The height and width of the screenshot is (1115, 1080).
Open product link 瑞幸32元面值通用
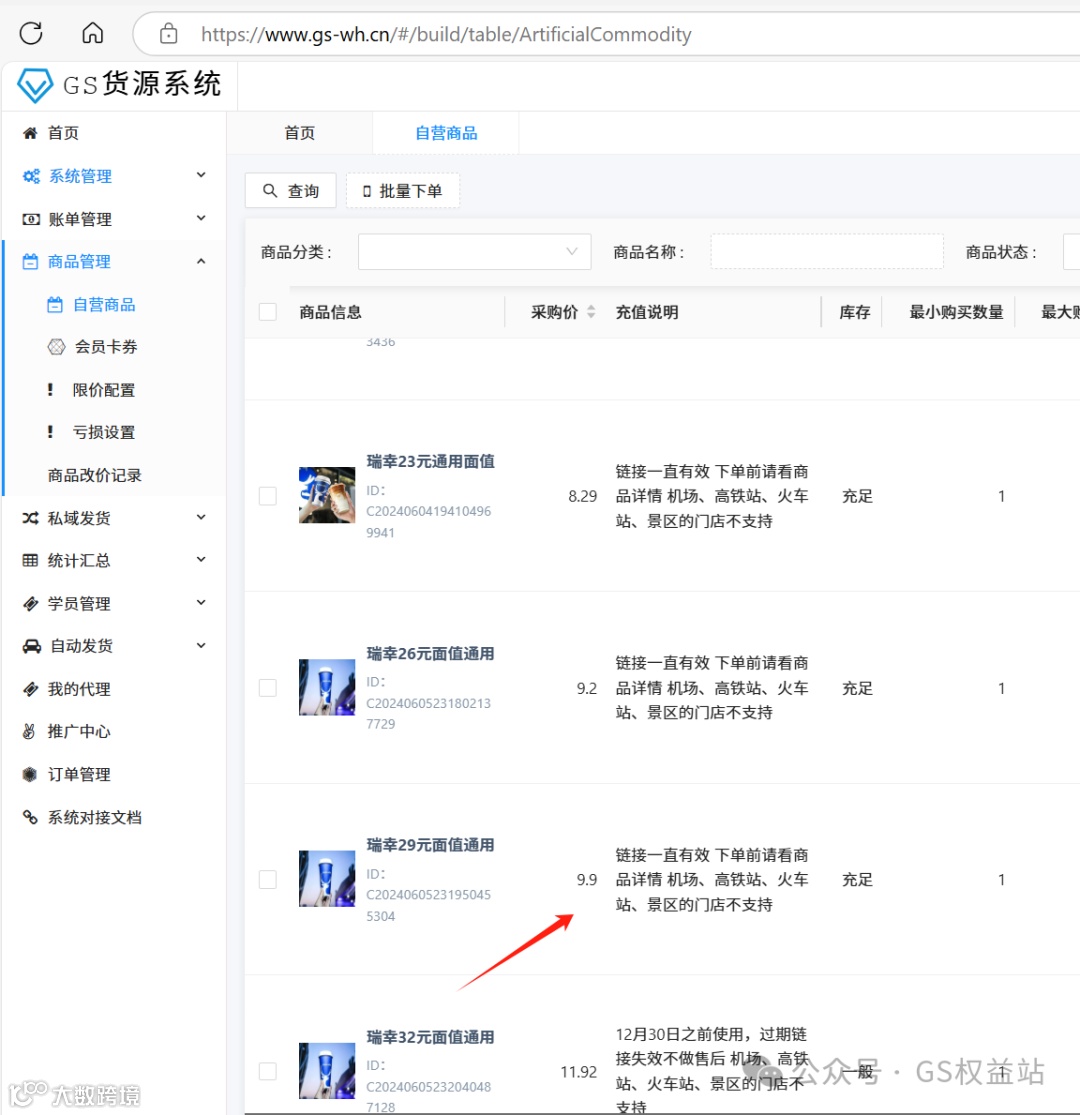coord(430,1037)
